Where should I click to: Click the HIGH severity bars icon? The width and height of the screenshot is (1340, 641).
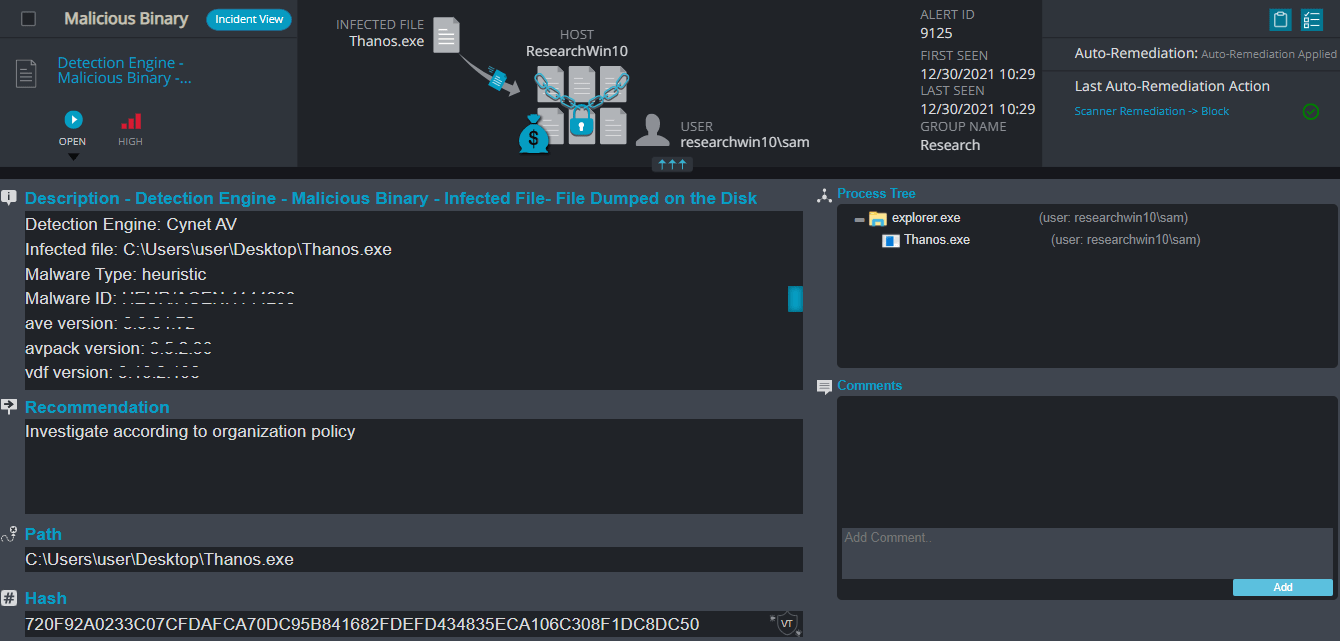[131, 121]
